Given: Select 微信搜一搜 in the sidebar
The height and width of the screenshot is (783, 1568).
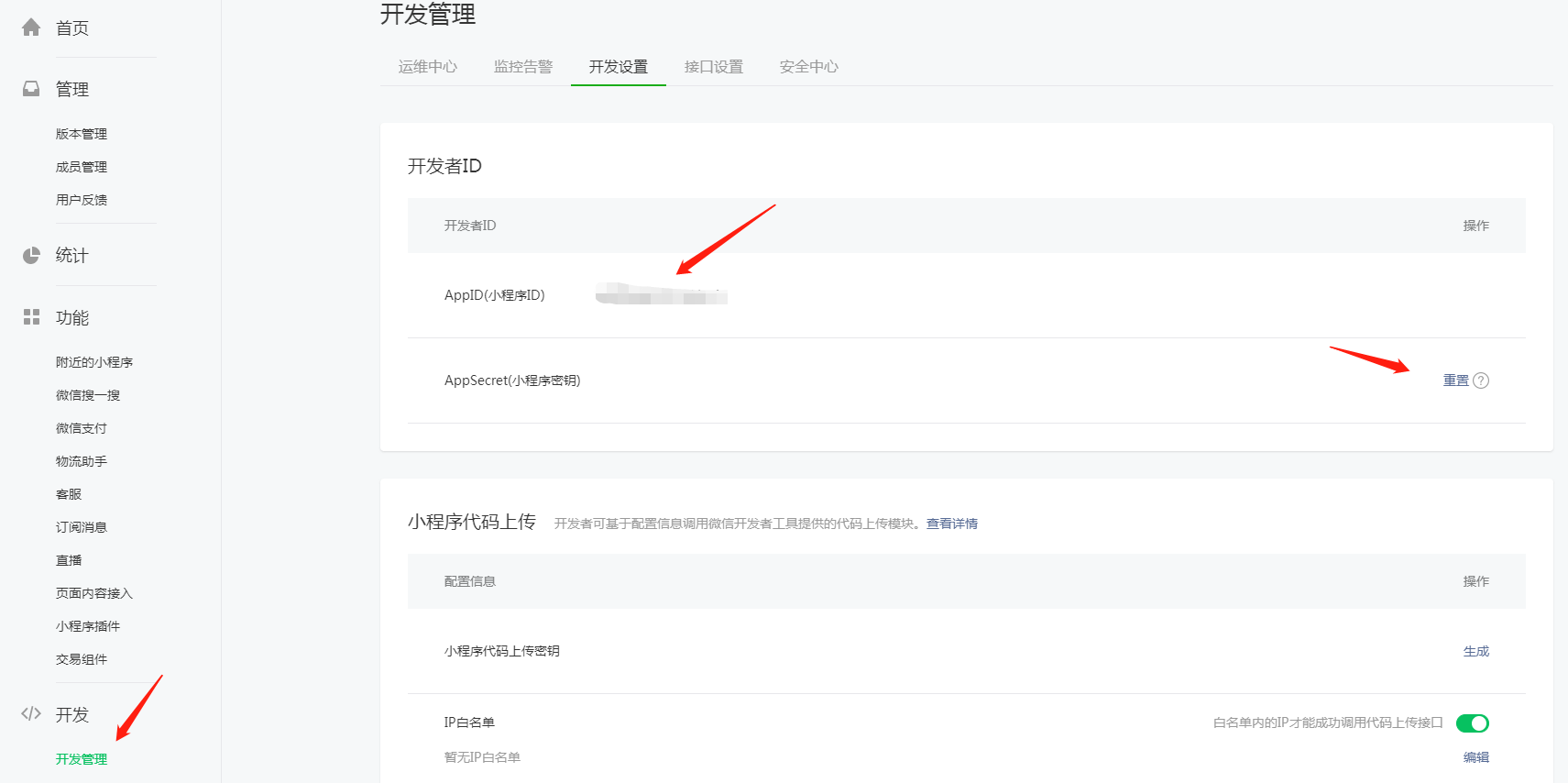Looking at the screenshot, I should pyautogui.click(x=88, y=395).
